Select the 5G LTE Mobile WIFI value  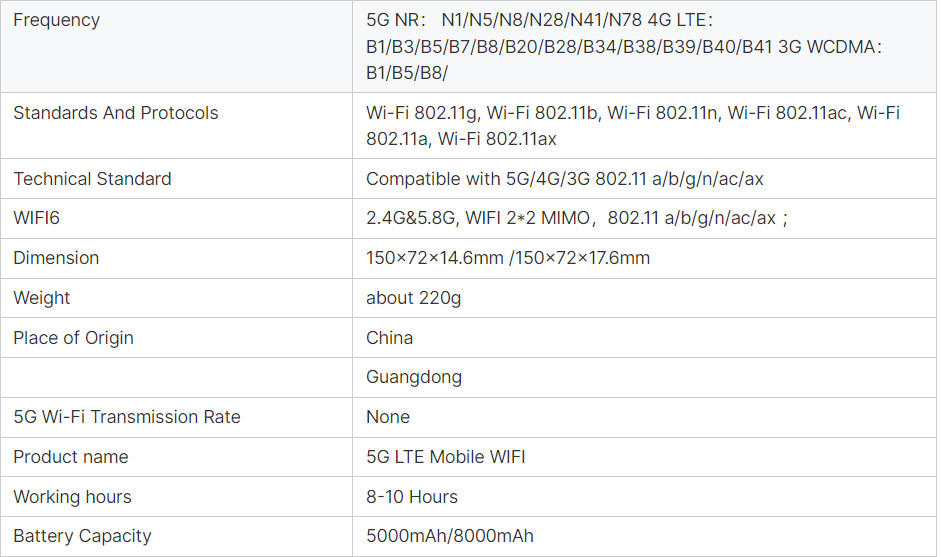point(445,457)
